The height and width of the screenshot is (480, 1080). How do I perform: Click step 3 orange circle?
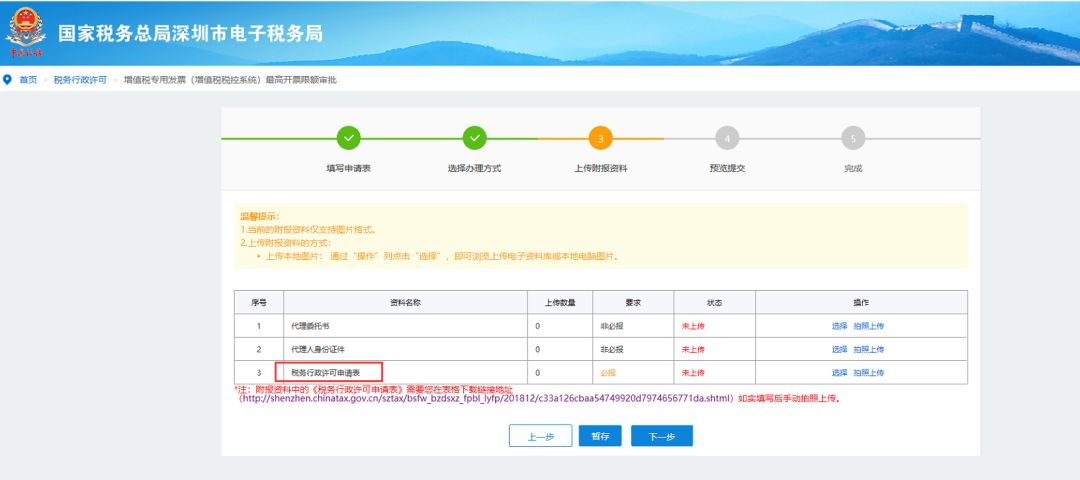[x=601, y=138]
